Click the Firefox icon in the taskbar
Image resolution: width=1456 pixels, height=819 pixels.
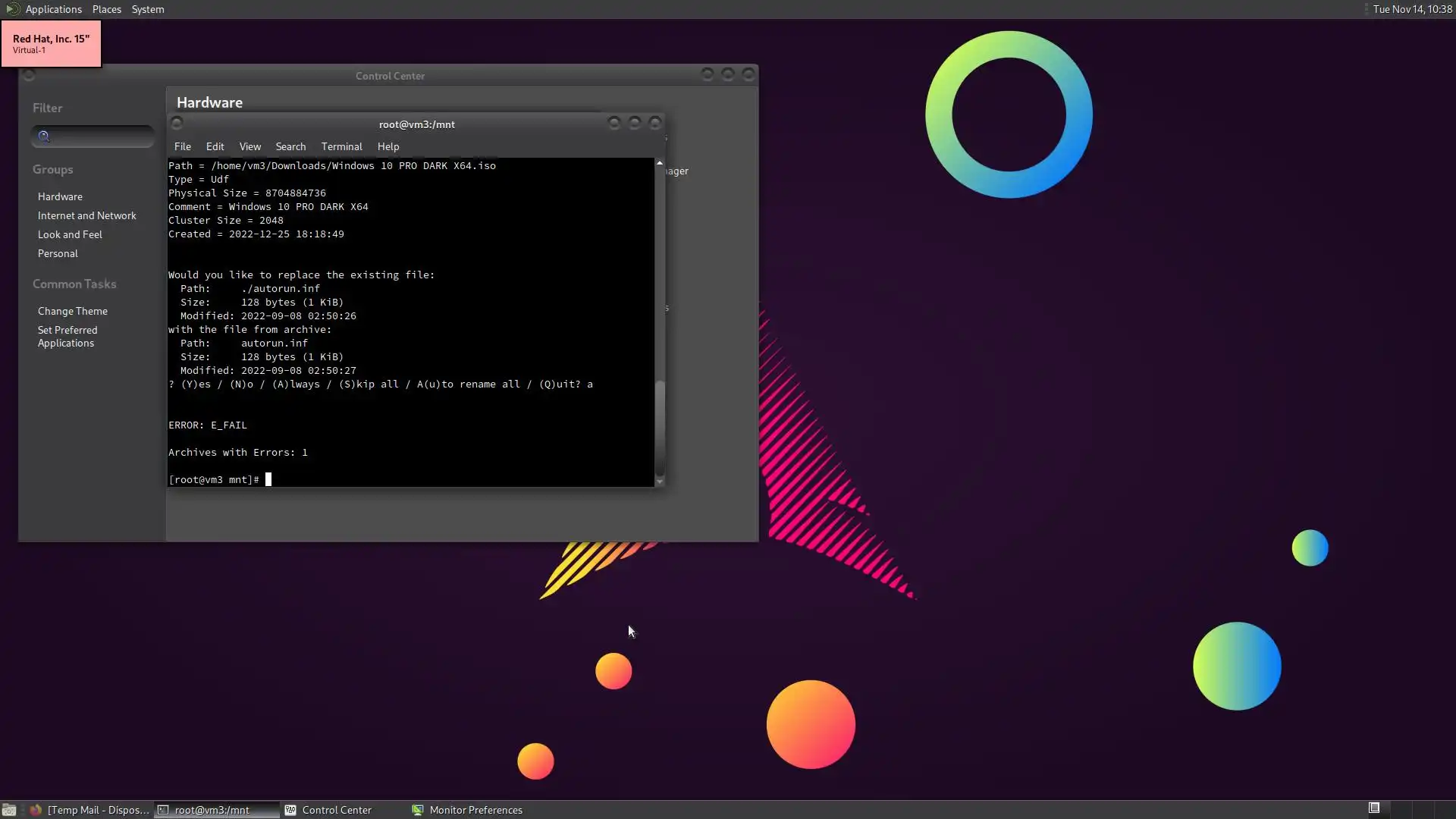[x=35, y=810]
